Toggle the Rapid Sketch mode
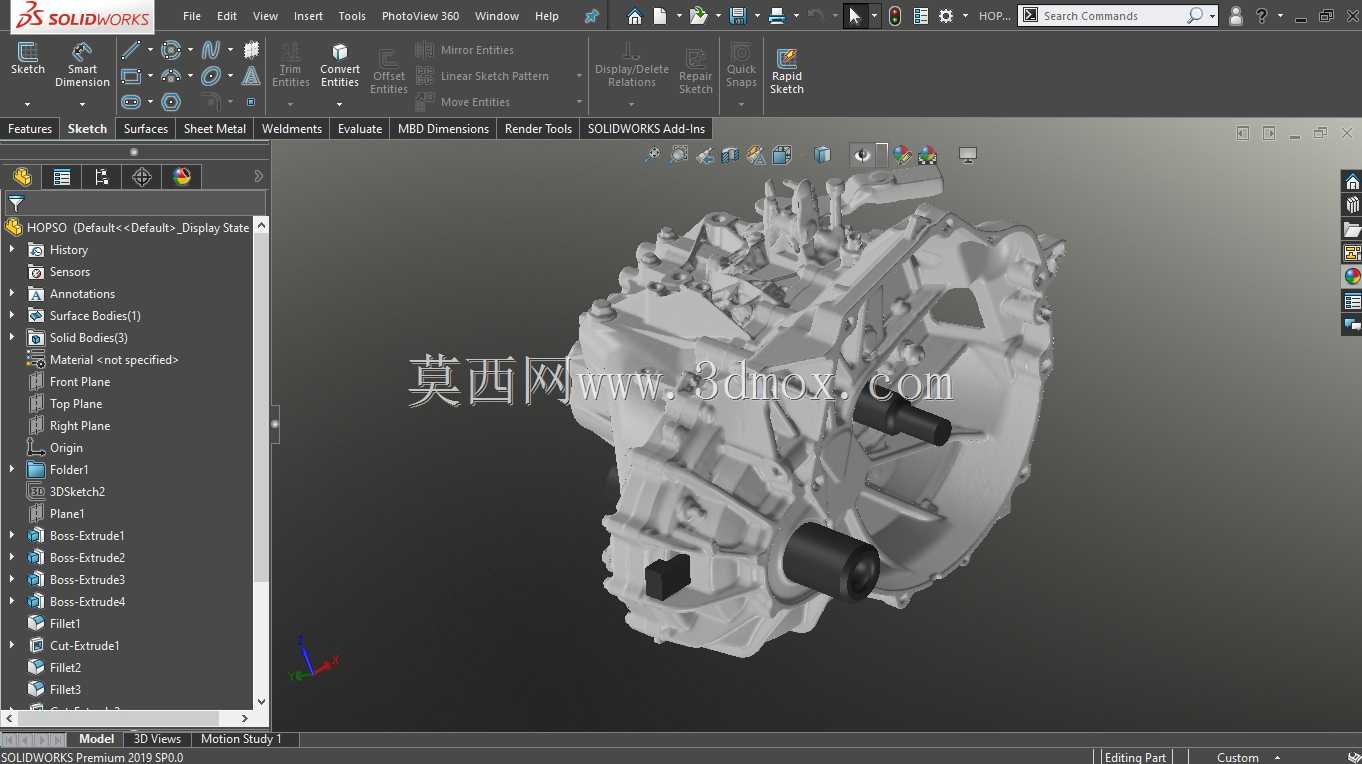Viewport: 1362px width, 764px height. click(x=787, y=70)
